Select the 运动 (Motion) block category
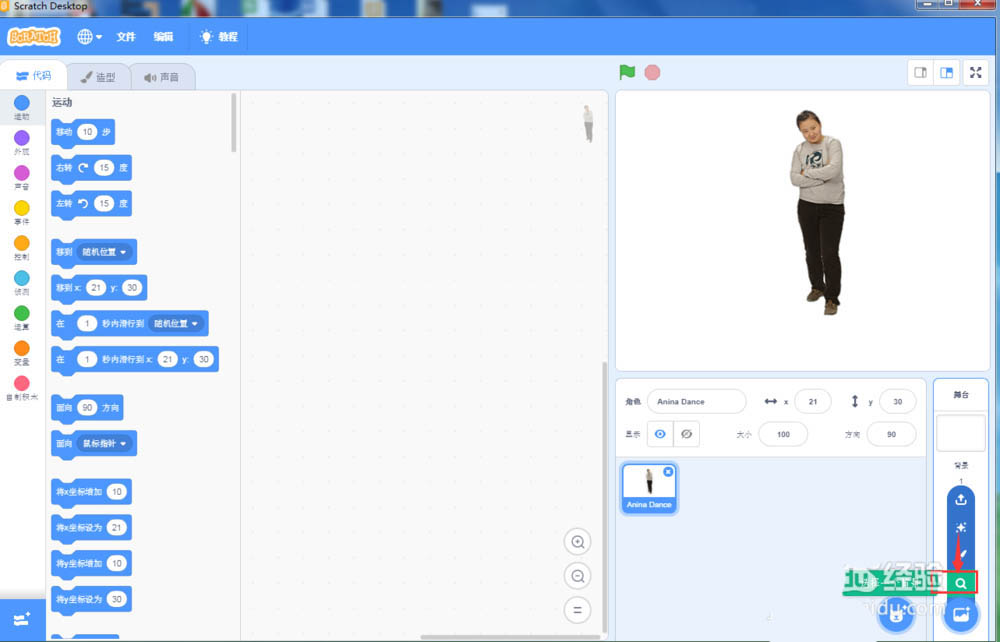This screenshot has width=1000, height=642. pos(22,106)
